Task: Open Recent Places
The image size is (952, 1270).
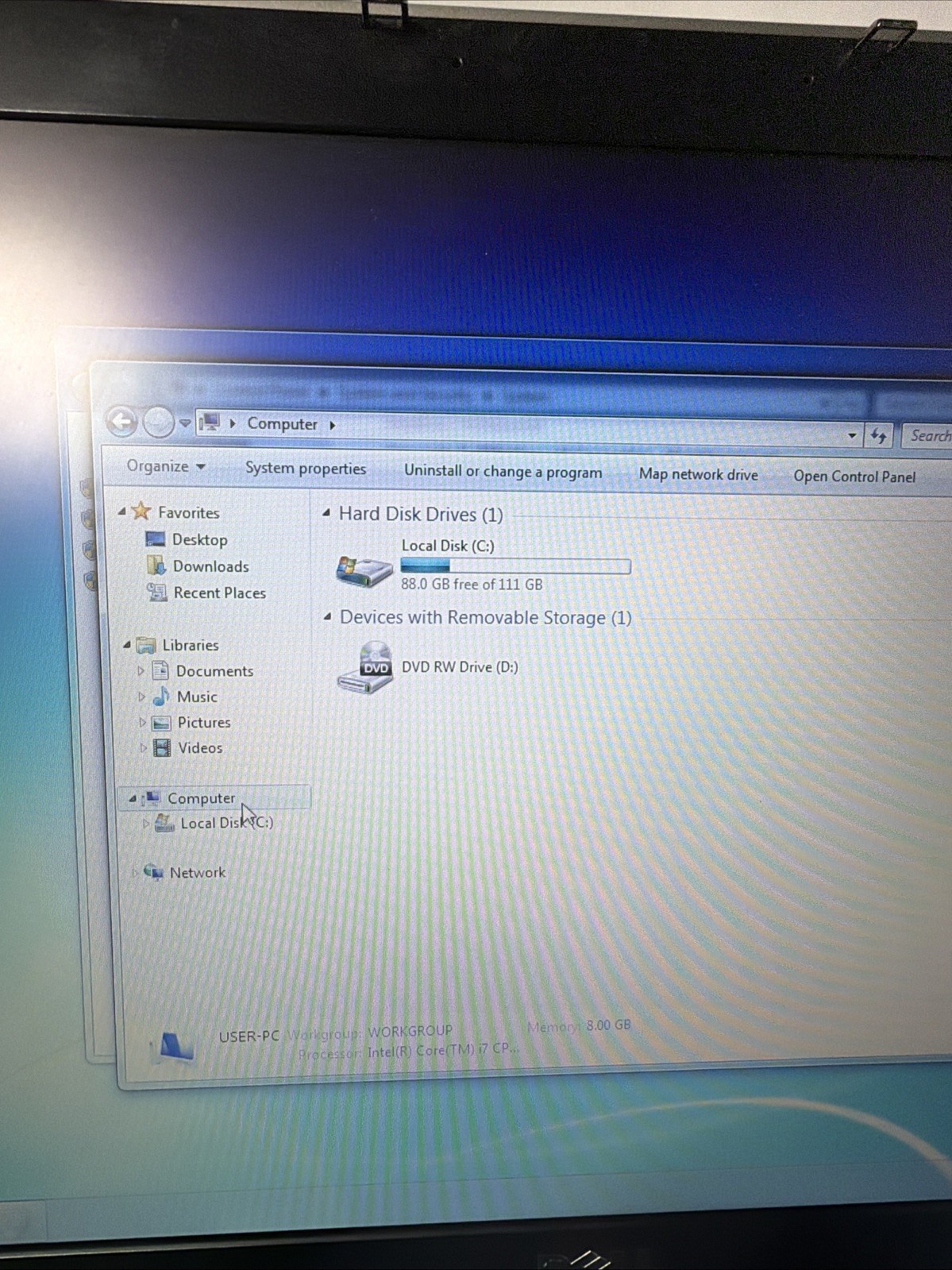Action: click(219, 593)
